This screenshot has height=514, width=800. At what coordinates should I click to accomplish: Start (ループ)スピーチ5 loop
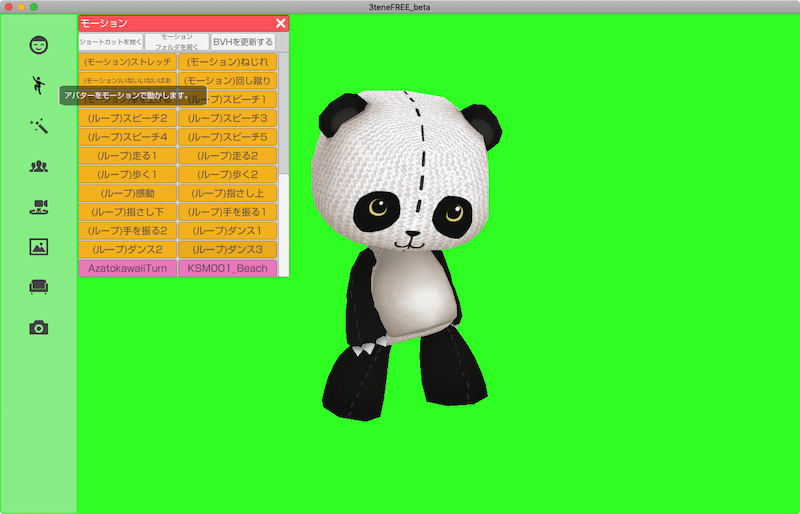(x=228, y=137)
